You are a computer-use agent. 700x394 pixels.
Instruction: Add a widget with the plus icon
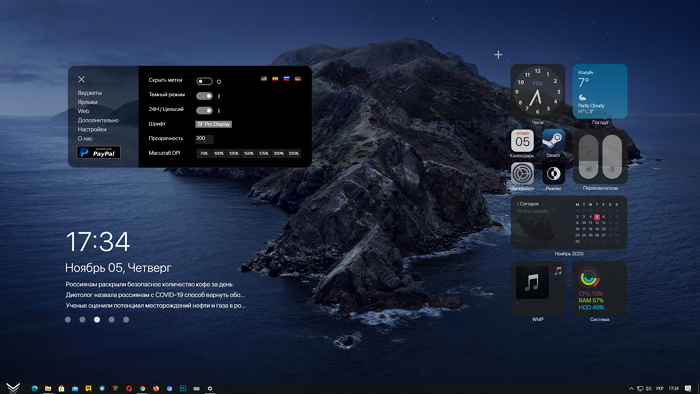pyautogui.click(x=498, y=54)
